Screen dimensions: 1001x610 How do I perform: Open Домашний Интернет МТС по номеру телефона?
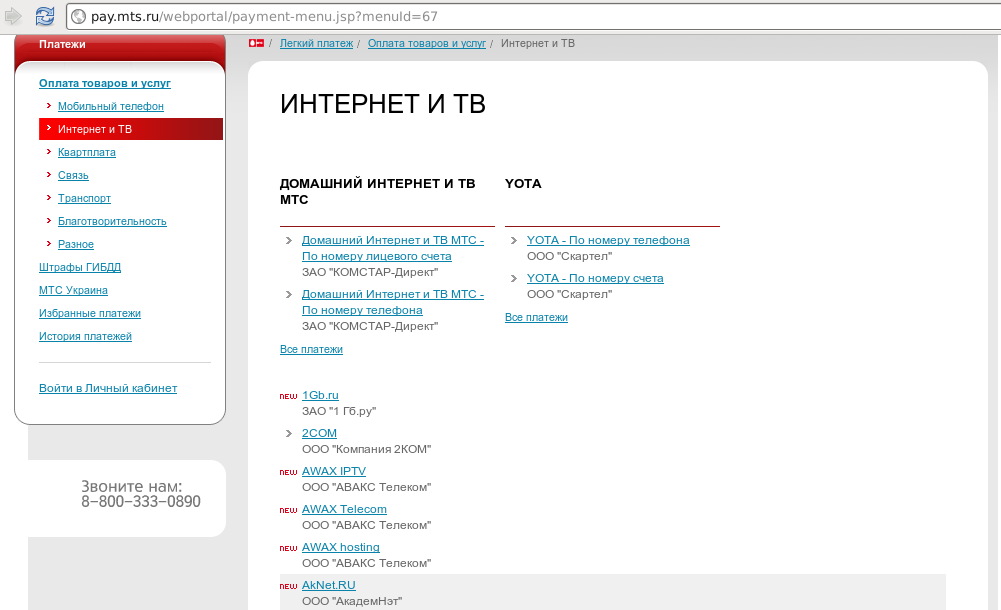[392, 302]
